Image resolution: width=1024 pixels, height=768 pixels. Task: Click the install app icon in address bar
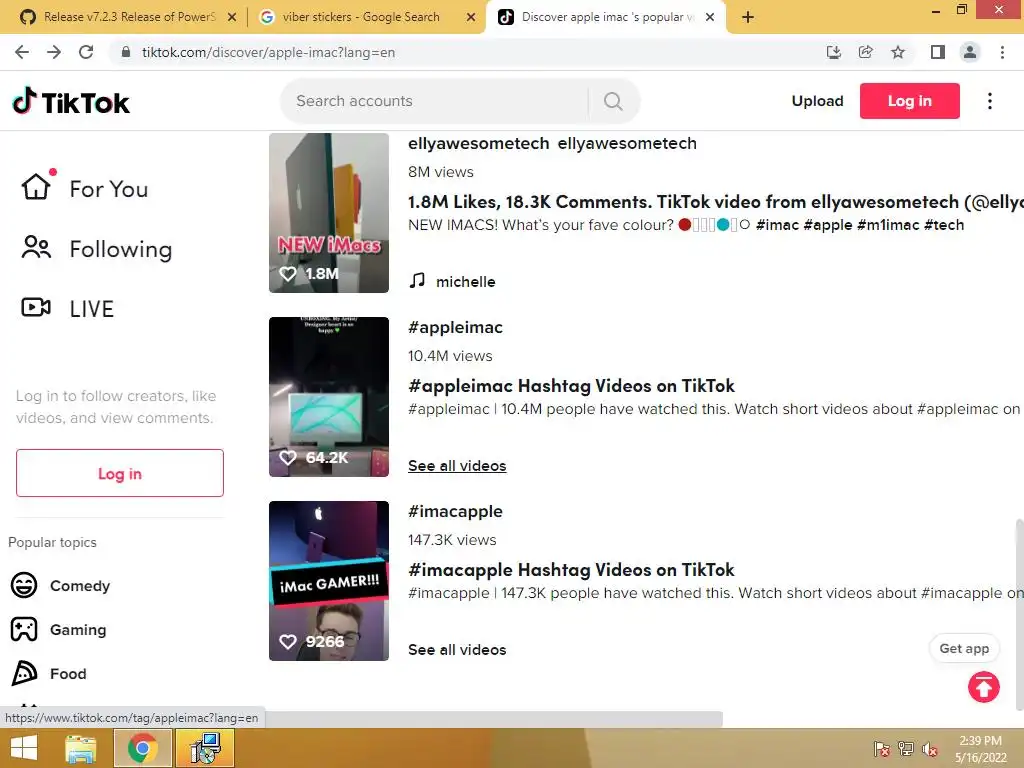(x=833, y=52)
